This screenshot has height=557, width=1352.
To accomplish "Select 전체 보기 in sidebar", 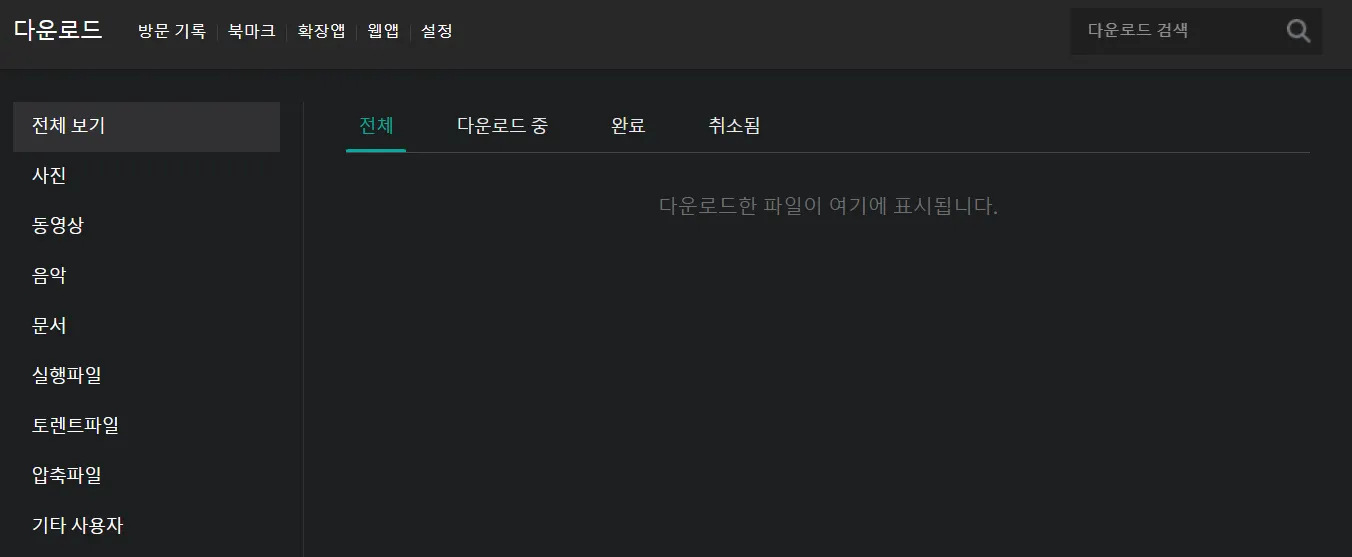I will (146, 126).
